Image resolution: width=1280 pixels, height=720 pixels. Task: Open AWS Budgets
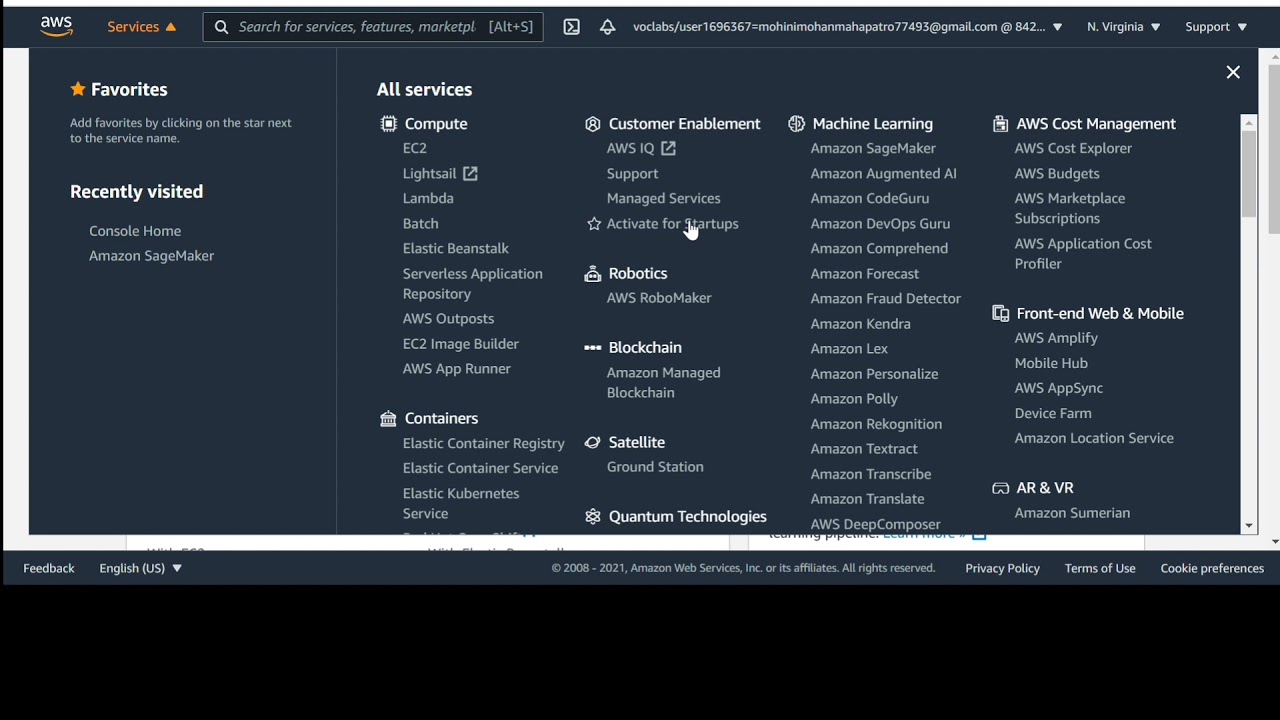pos(1057,174)
